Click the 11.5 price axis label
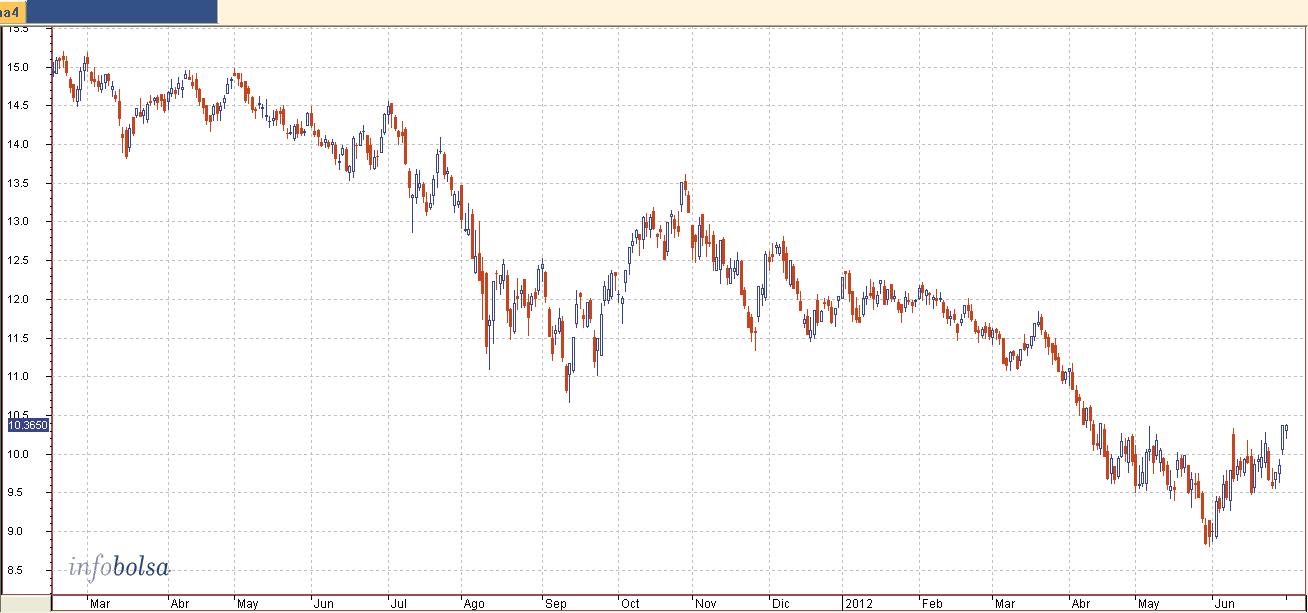The height and width of the screenshot is (613, 1308). click(17, 338)
